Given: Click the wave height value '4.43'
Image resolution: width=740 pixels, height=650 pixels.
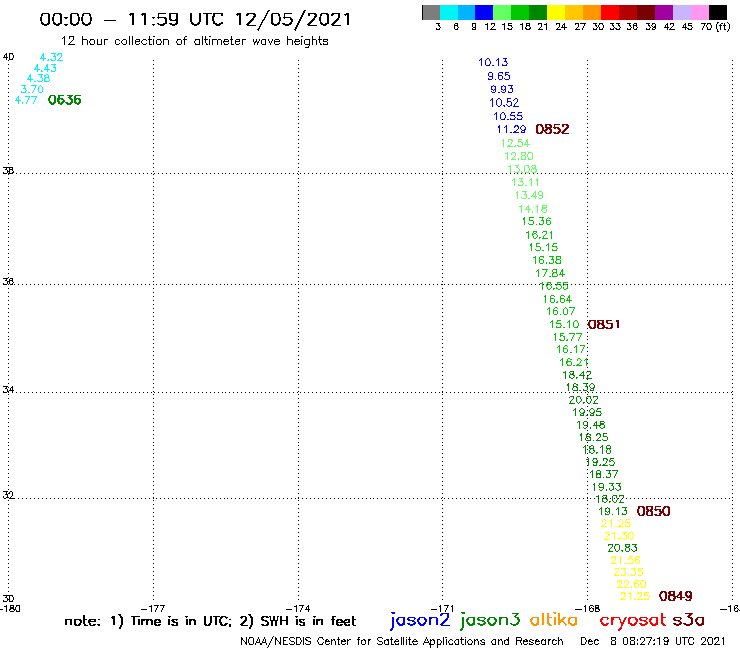Looking at the screenshot, I should (45, 68).
